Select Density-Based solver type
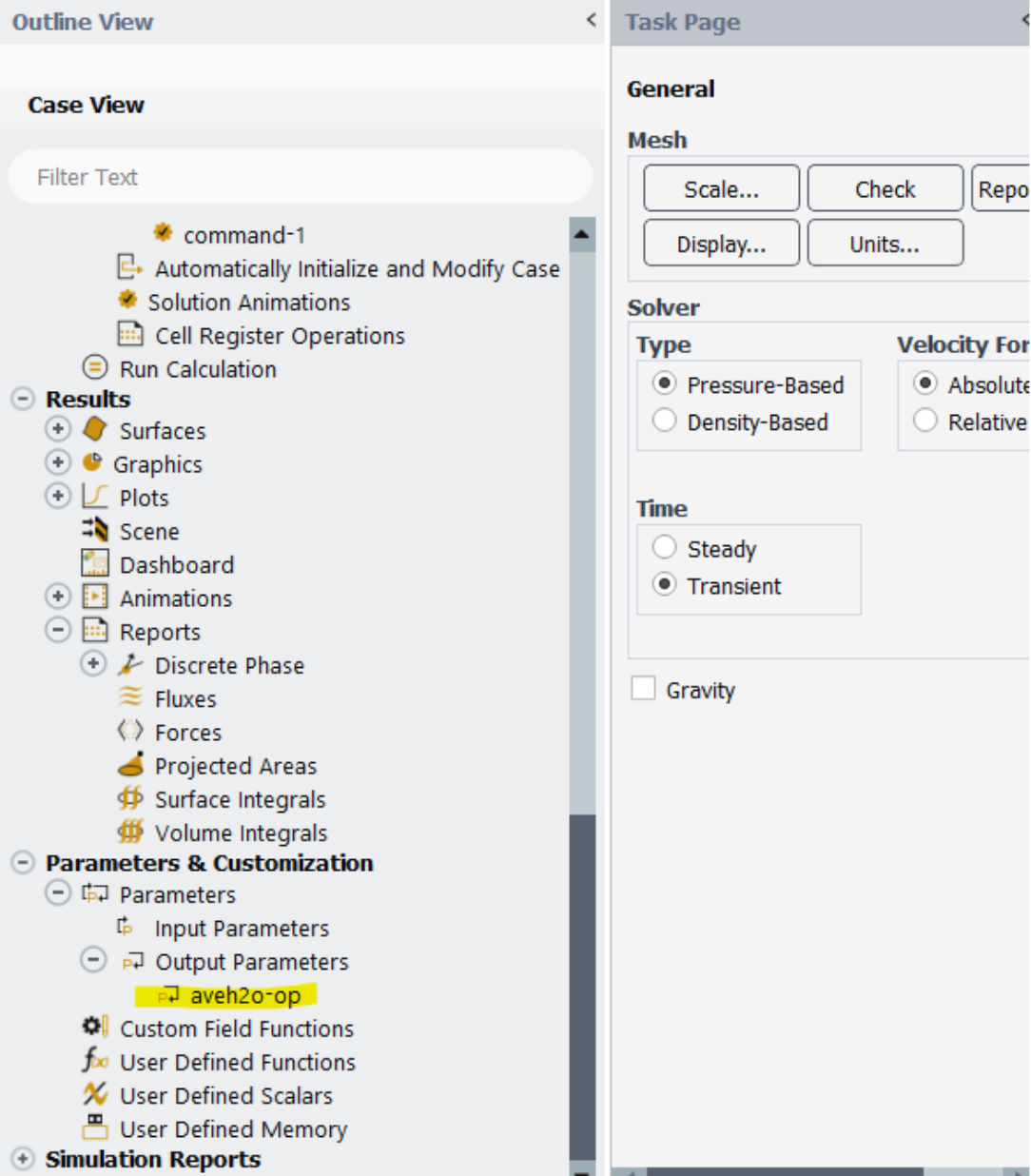This screenshot has width=1031, height=1176. click(665, 421)
